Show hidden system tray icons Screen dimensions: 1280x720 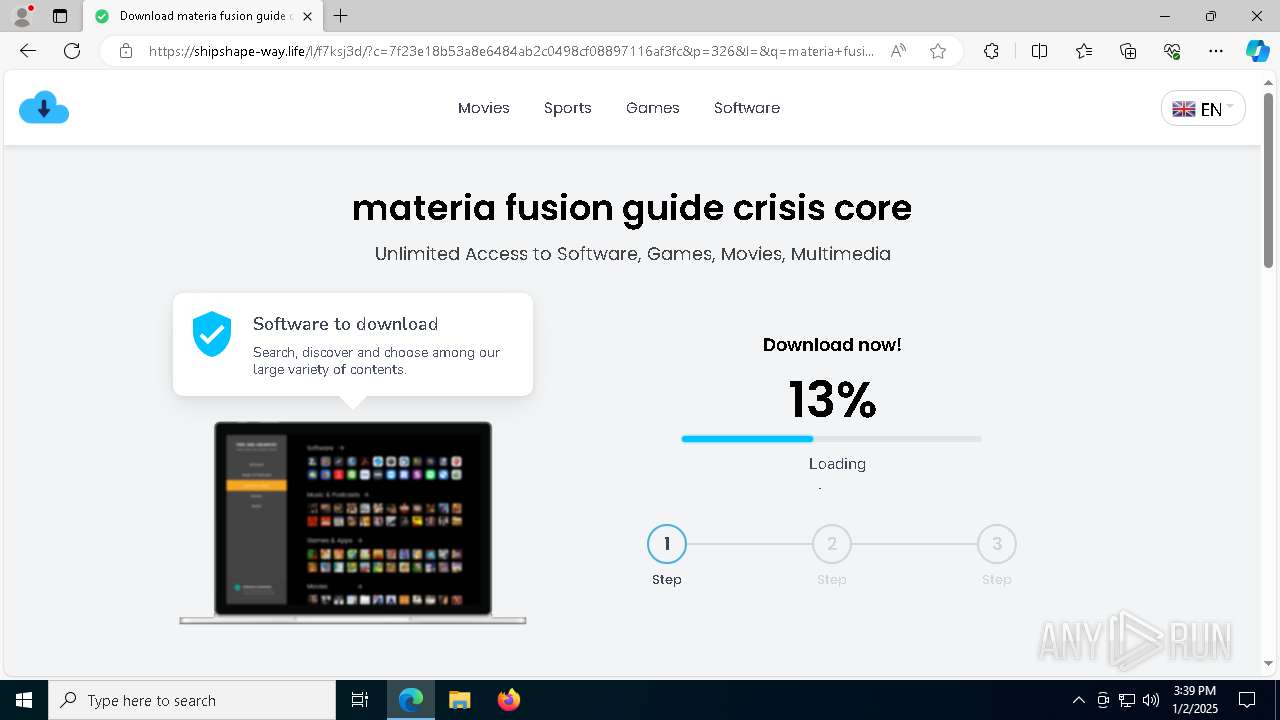(1078, 700)
